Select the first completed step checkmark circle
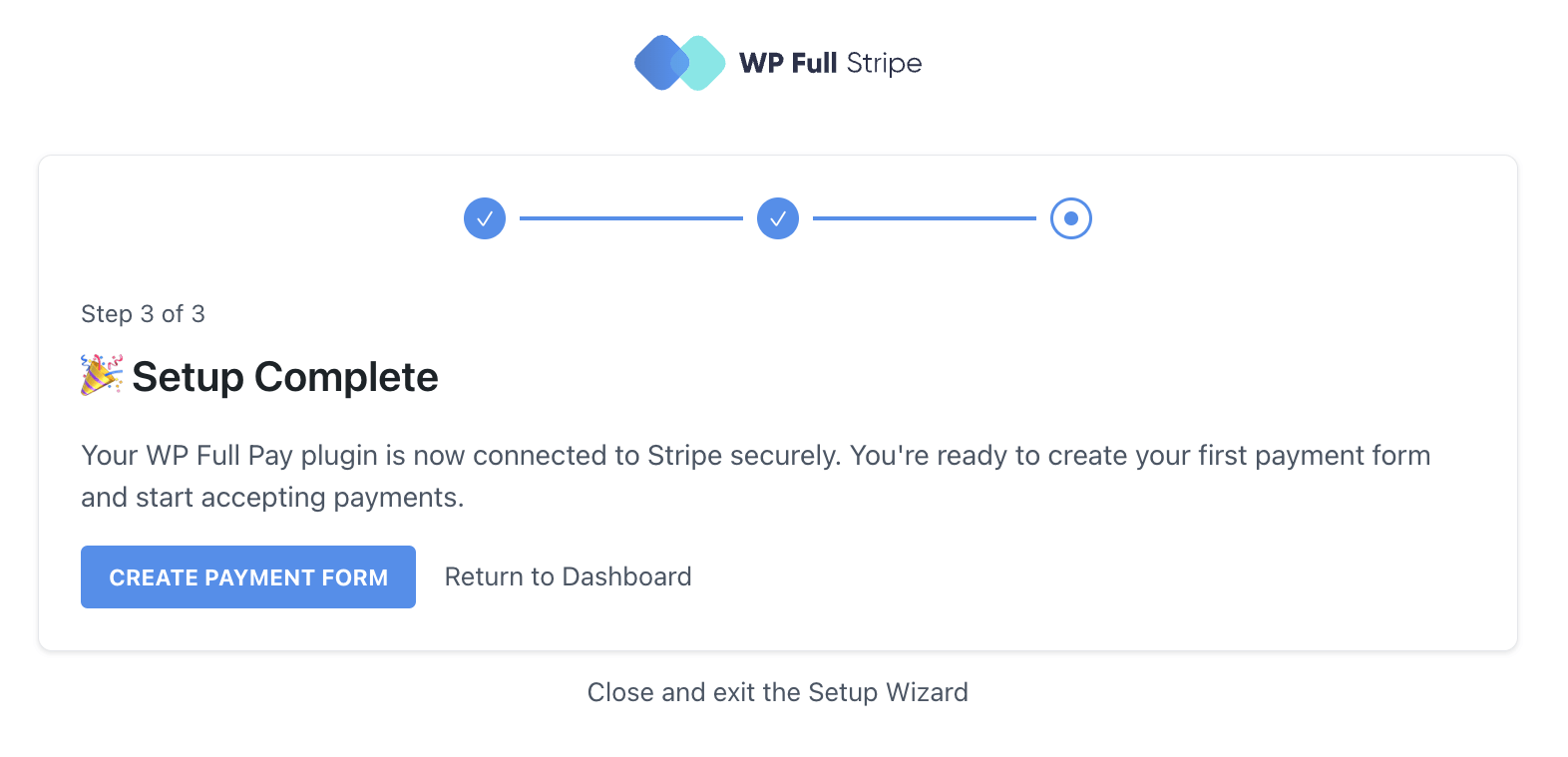This screenshot has width=1568, height=757. pos(485,218)
